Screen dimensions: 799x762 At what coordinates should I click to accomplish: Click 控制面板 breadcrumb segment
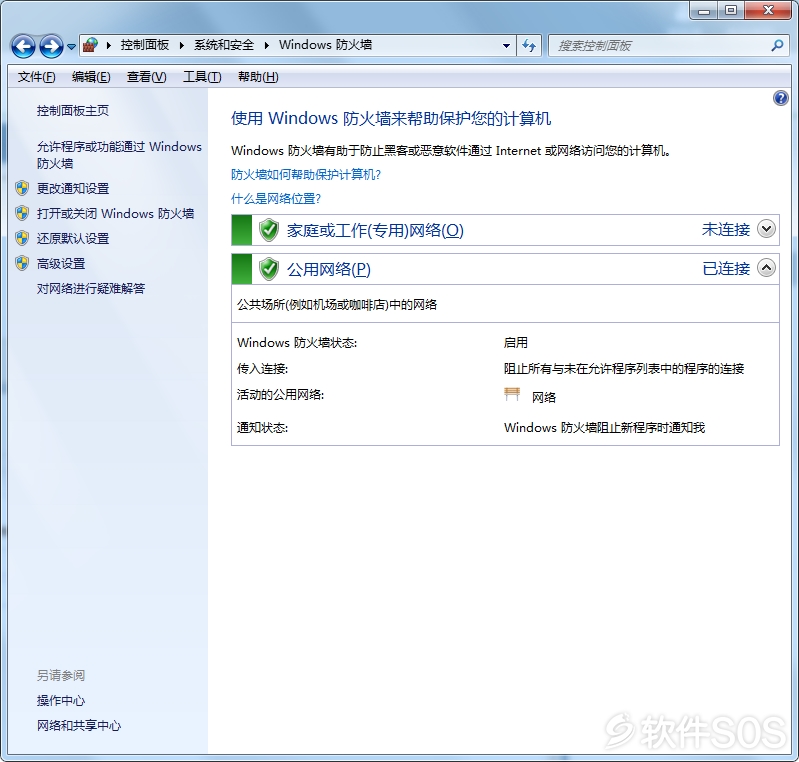click(x=145, y=45)
